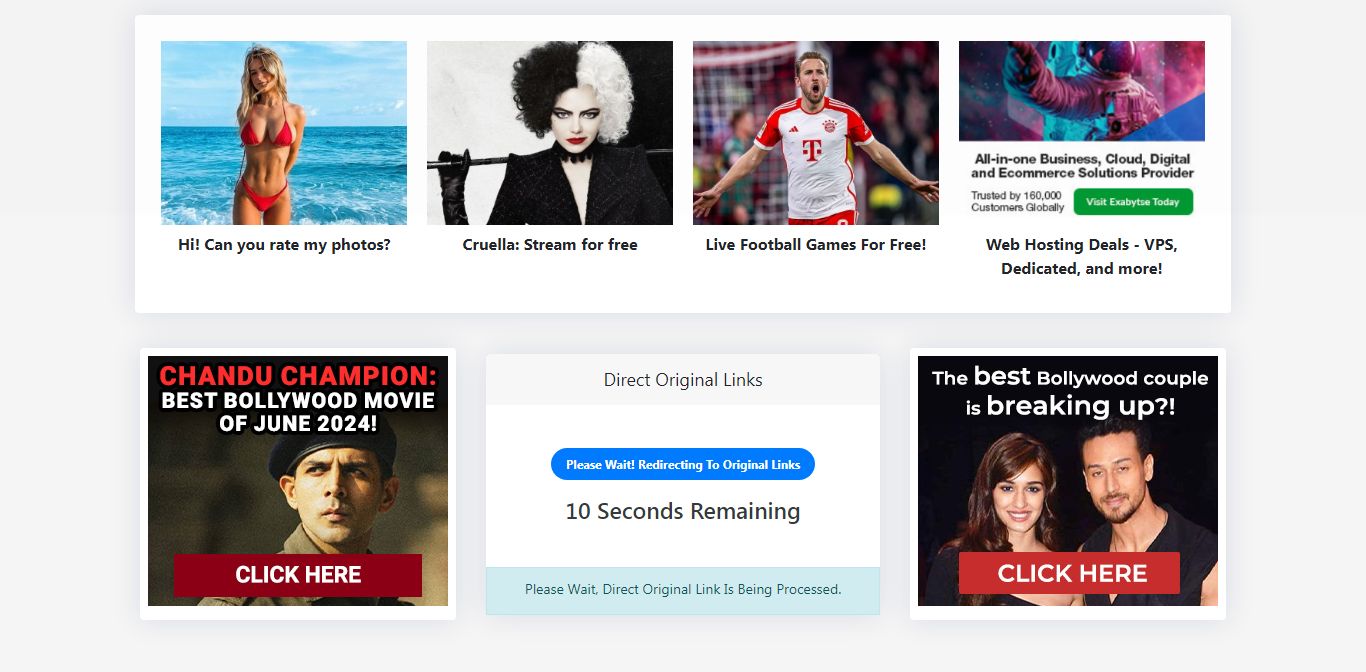Click 'Please Wait, Direct Original Link Is Being Processed.' notice
1366x672 pixels.
pyautogui.click(x=683, y=590)
